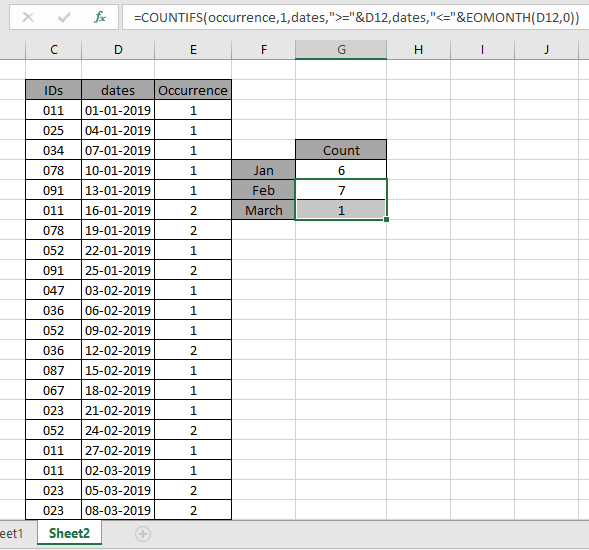Select the March count cell showing 1
The height and width of the screenshot is (550, 589).
tap(341, 210)
